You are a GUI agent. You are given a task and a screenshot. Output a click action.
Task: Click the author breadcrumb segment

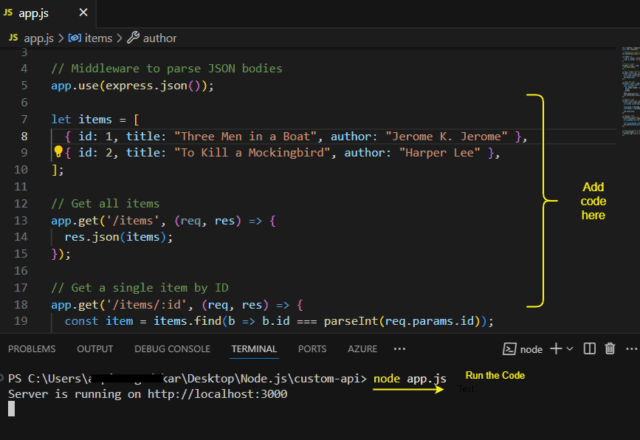point(160,38)
